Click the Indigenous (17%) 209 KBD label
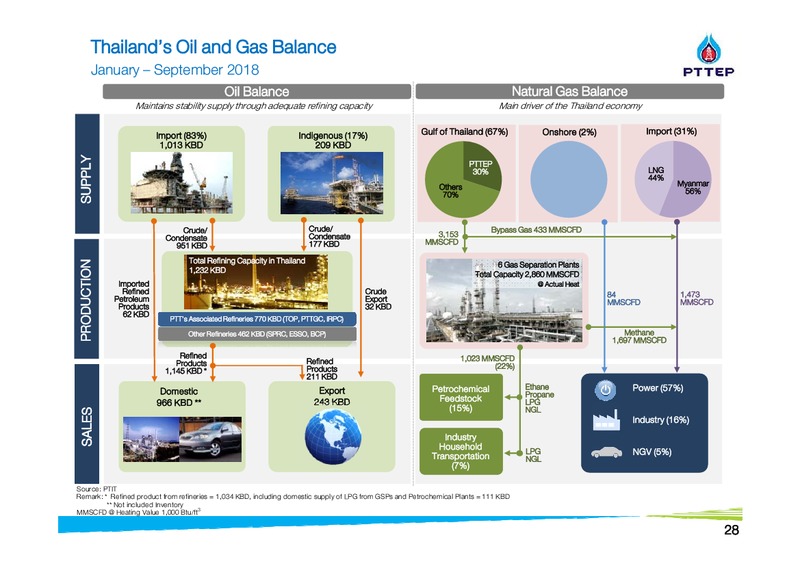The image size is (800, 566). click(333, 140)
